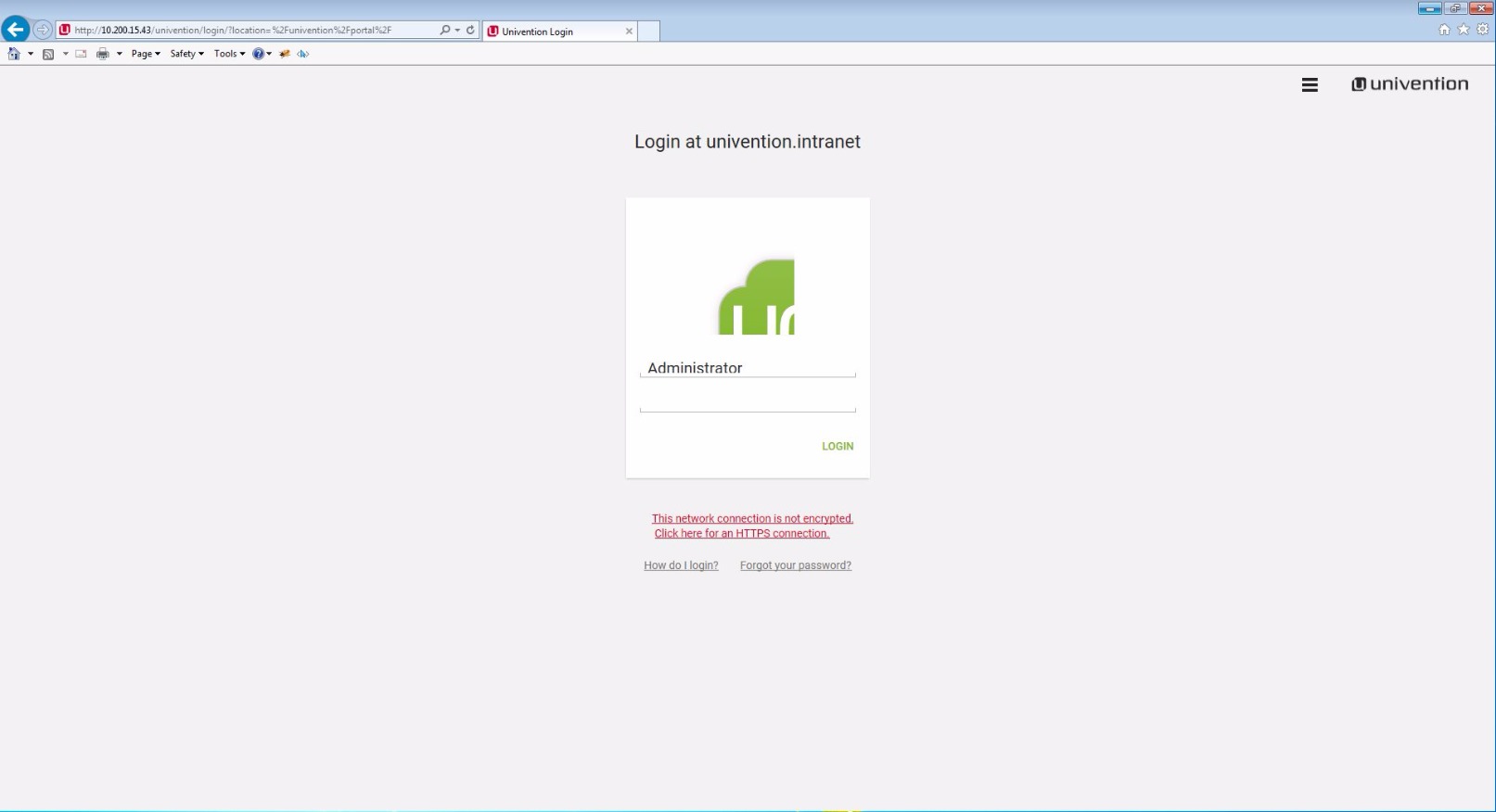
Task: Click the printer icon in the command bar
Action: [103, 54]
